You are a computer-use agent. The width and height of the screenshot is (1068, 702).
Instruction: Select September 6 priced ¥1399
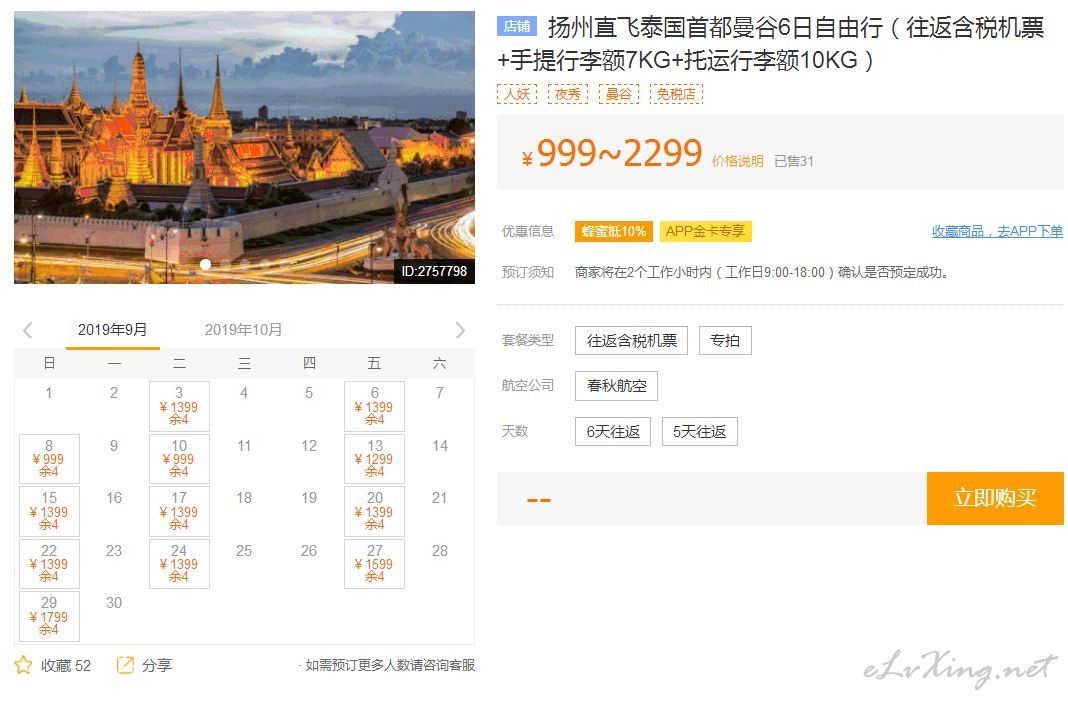coord(375,406)
